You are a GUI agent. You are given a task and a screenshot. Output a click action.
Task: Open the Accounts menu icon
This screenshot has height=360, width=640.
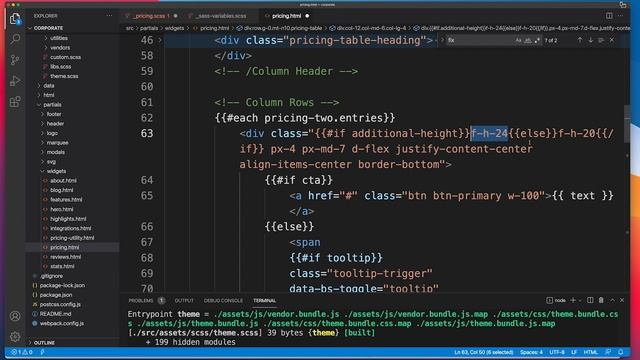(x=15, y=316)
